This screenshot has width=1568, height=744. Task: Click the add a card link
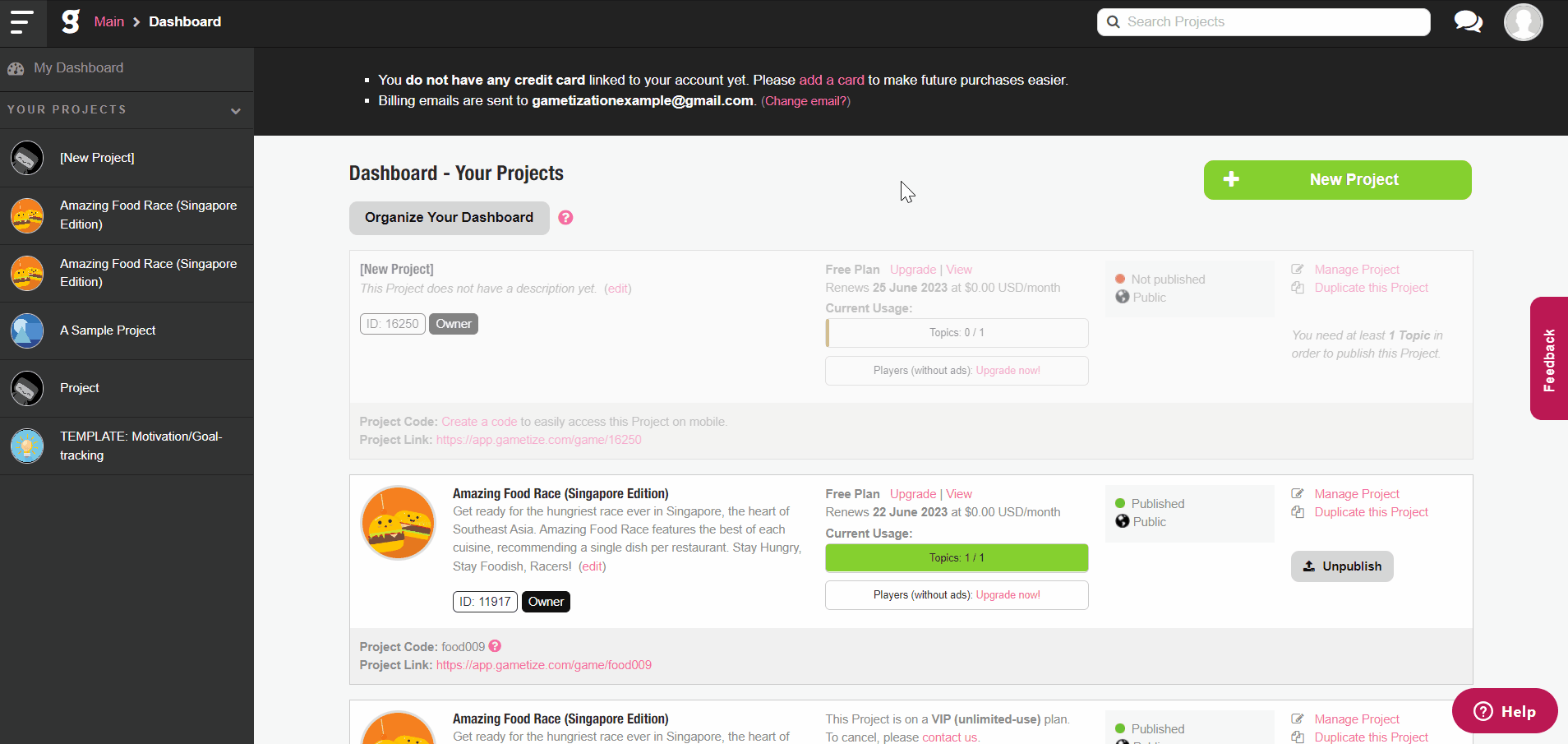[x=832, y=80]
